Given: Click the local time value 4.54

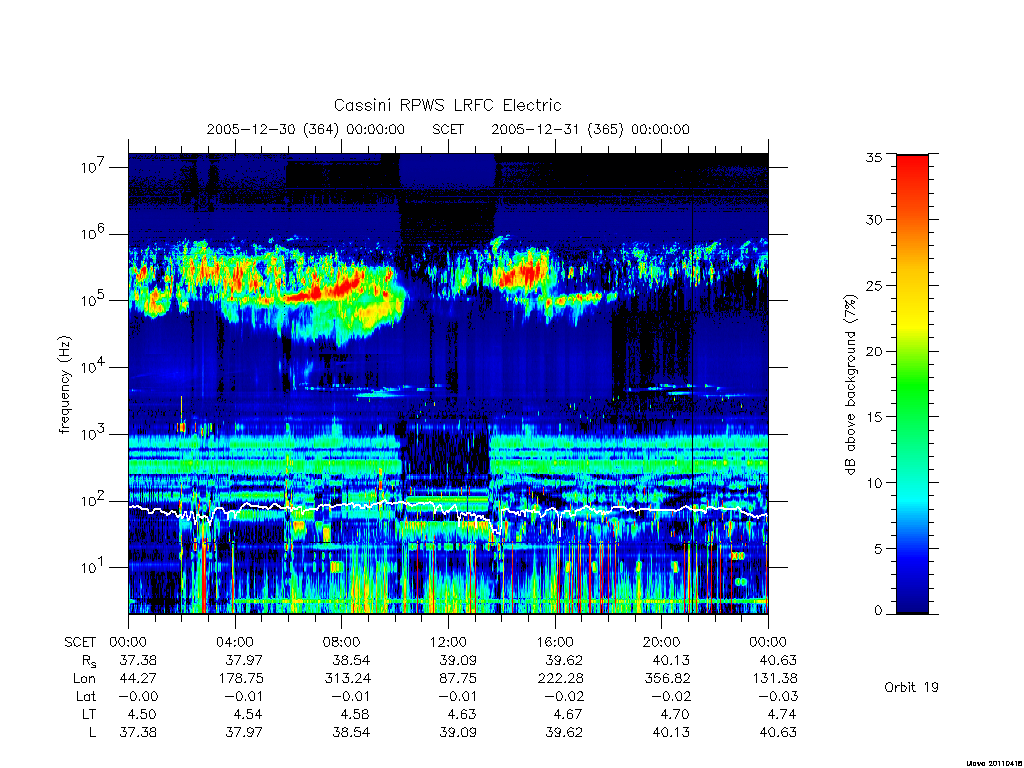Looking at the screenshot, I should click(x=249, y=714).
